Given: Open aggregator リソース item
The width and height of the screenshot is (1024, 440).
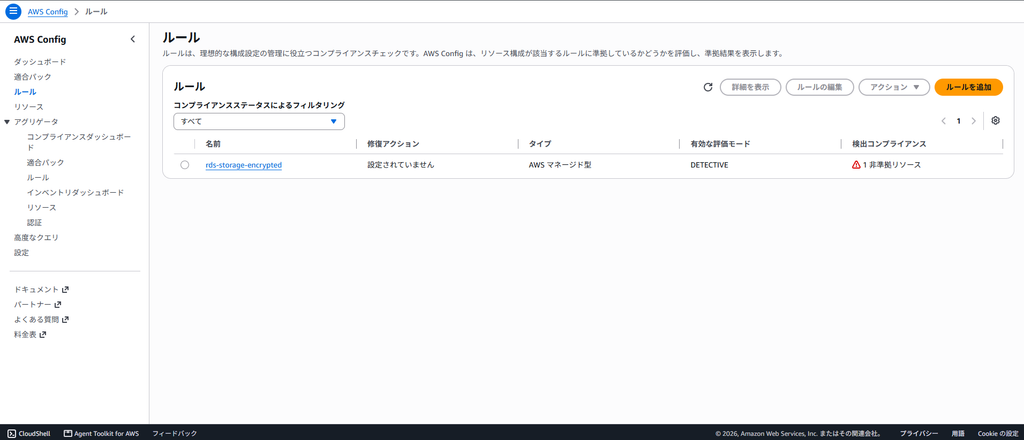Looking at the screenshot, I should point(42,208).
